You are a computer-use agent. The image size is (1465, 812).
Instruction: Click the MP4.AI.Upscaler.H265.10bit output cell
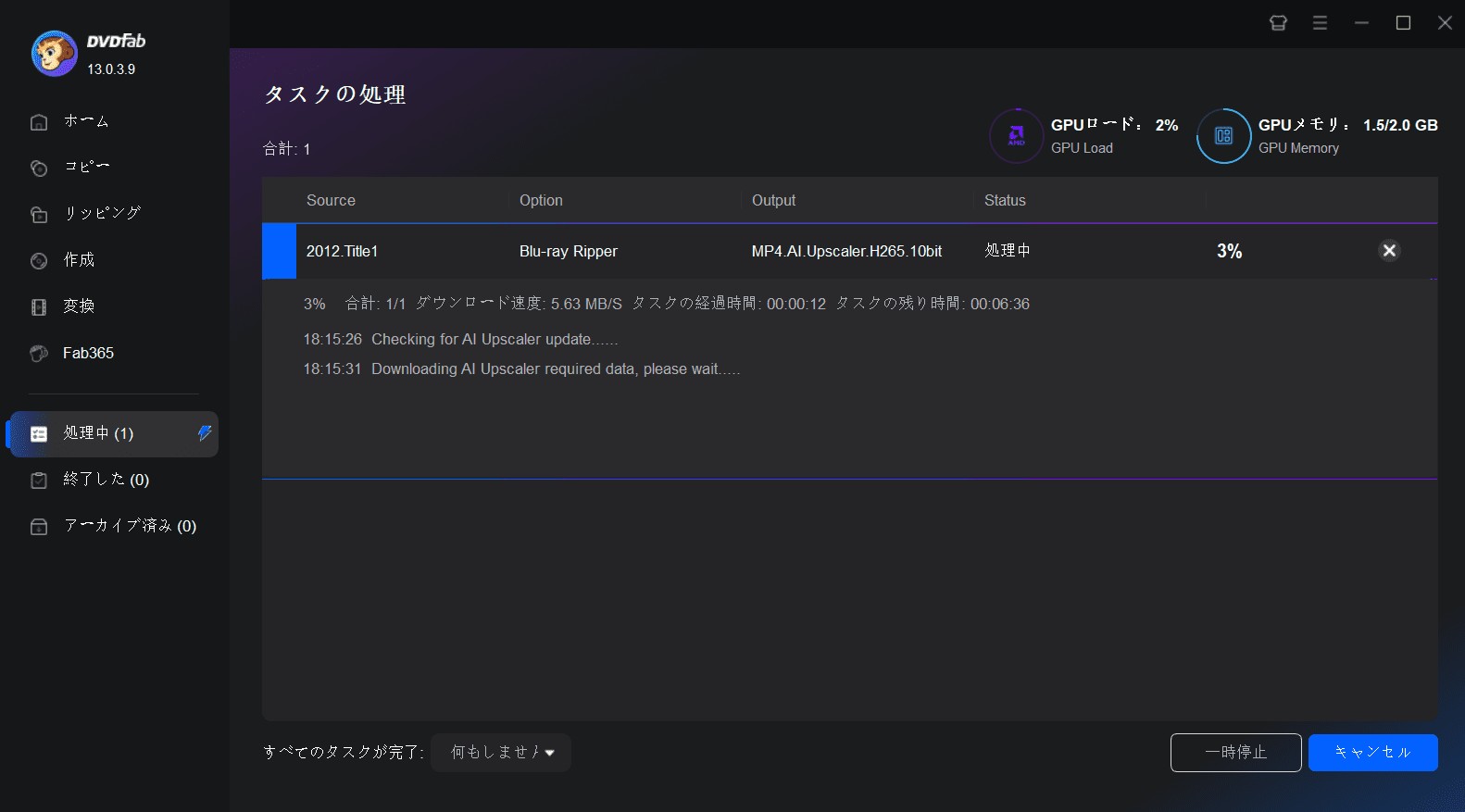point(846,251)
